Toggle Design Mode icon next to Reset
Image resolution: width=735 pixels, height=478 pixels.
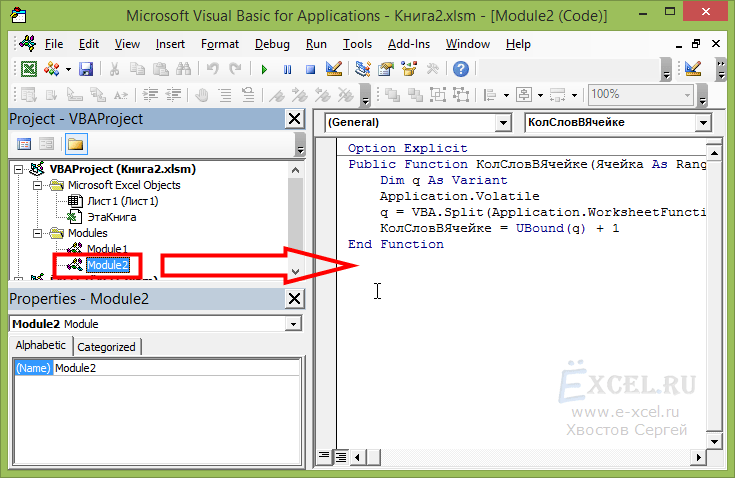[x=334, y=69]
